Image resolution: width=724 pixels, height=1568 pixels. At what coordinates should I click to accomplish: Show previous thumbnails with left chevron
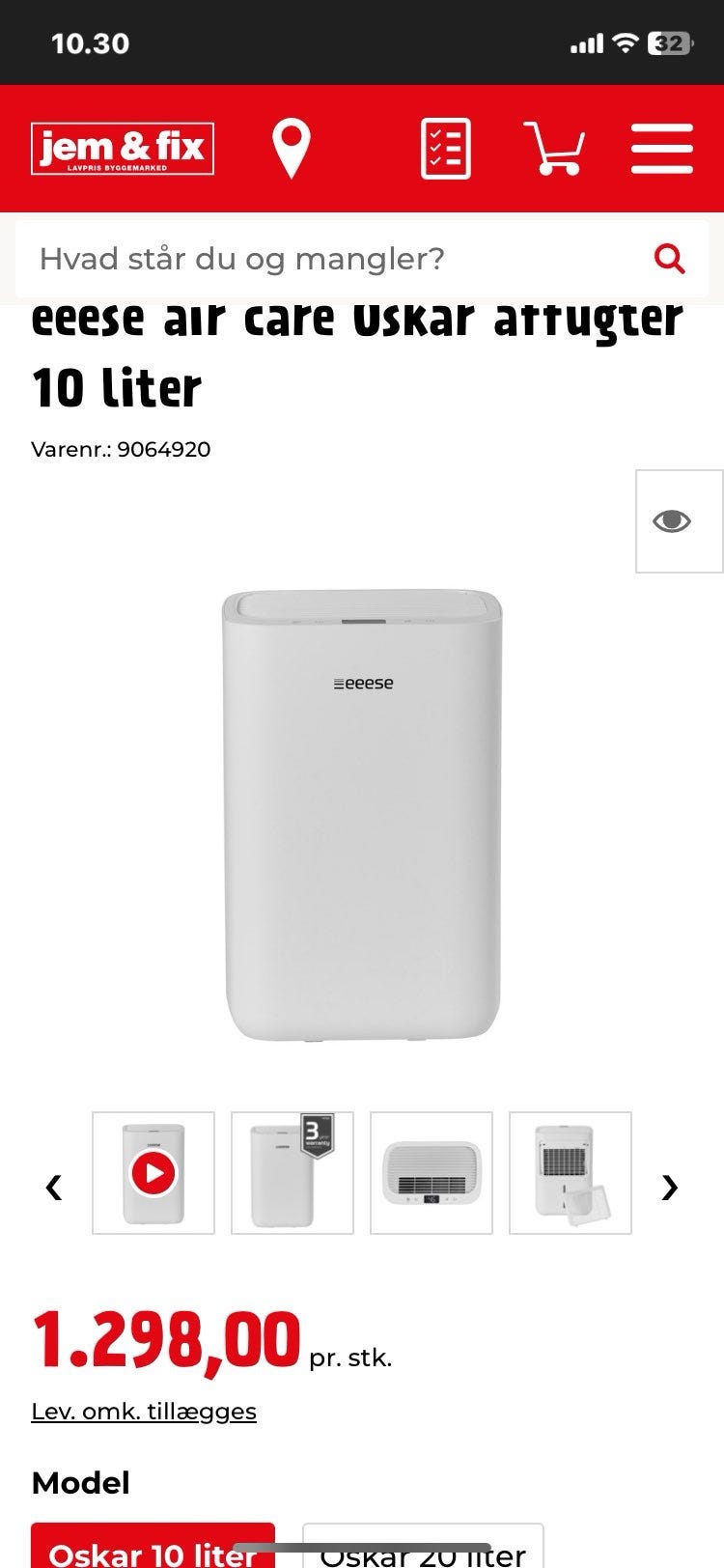(x=54, y=1186)
